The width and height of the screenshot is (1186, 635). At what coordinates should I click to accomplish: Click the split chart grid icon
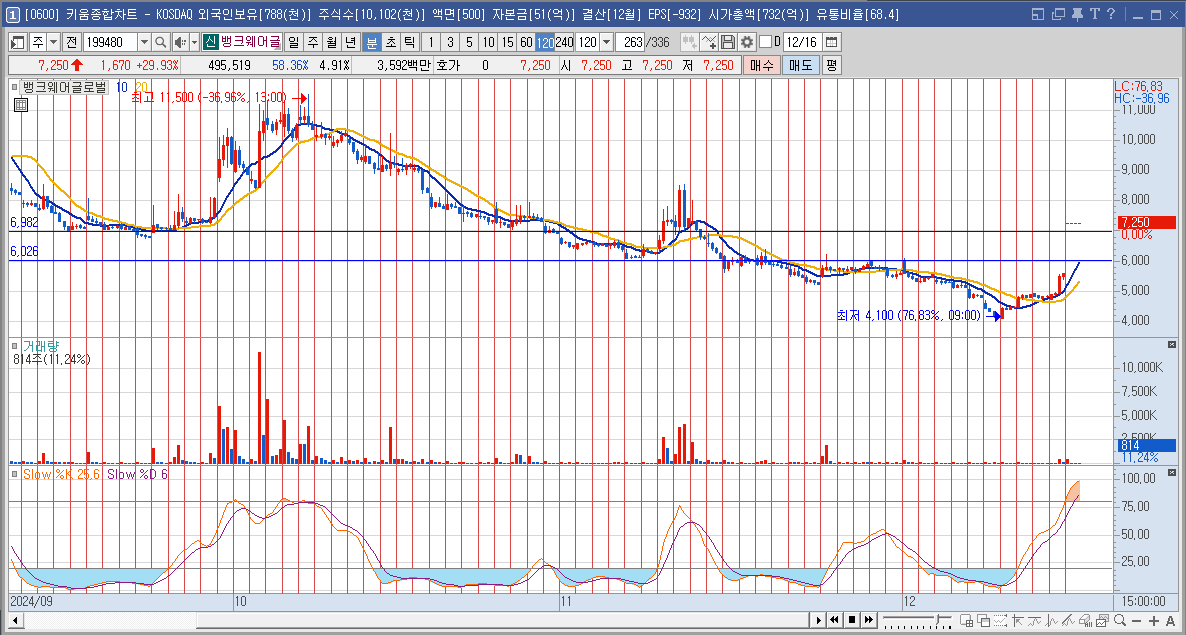coord(966,621)
